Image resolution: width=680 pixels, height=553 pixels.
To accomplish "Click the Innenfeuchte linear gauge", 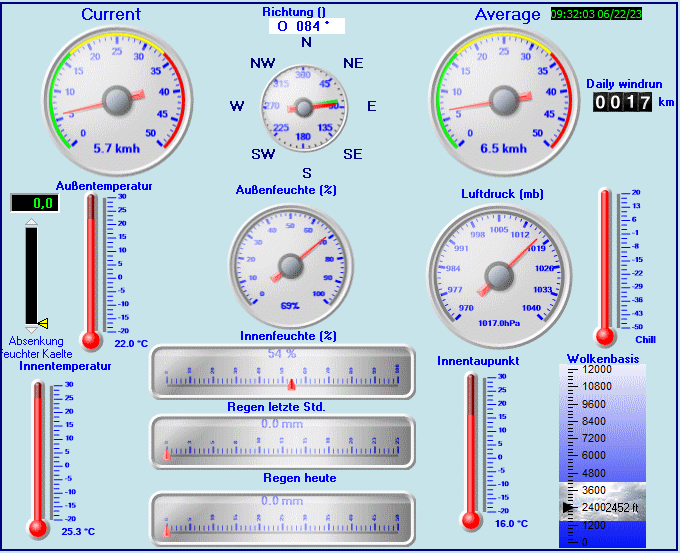I will [282, 372].
